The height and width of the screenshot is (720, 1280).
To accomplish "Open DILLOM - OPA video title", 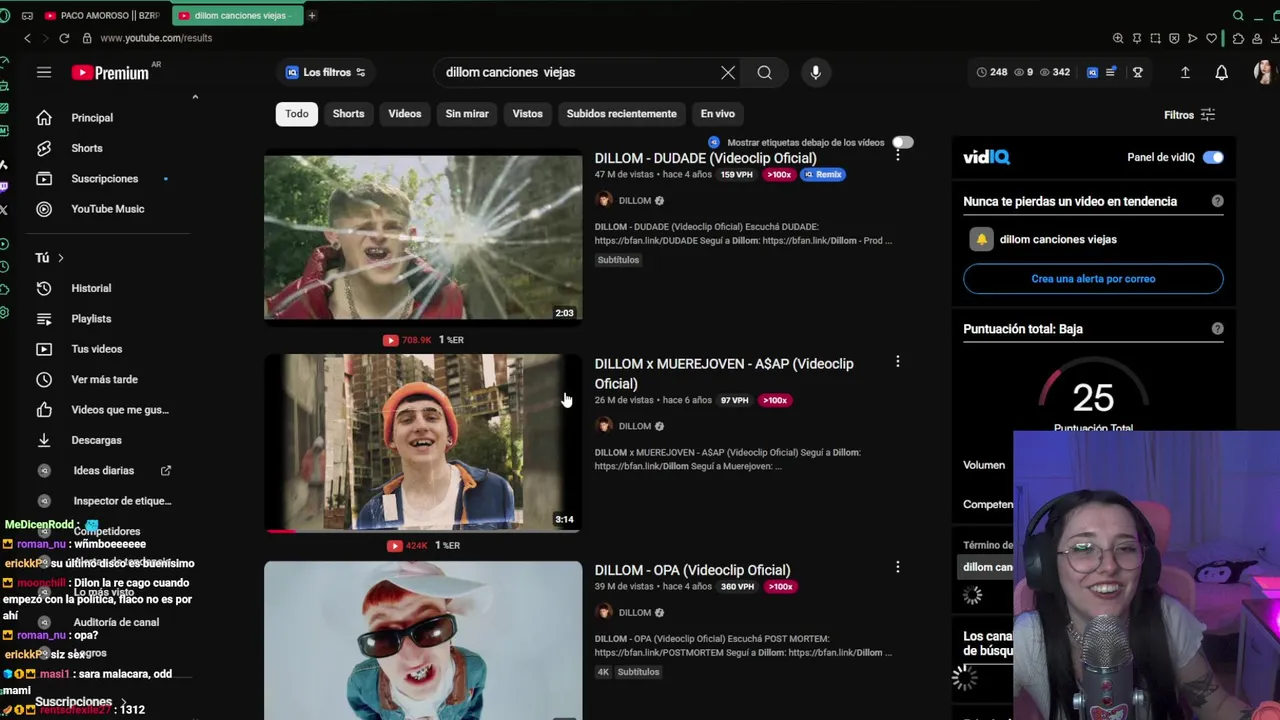I will click(x=692, y=570).
